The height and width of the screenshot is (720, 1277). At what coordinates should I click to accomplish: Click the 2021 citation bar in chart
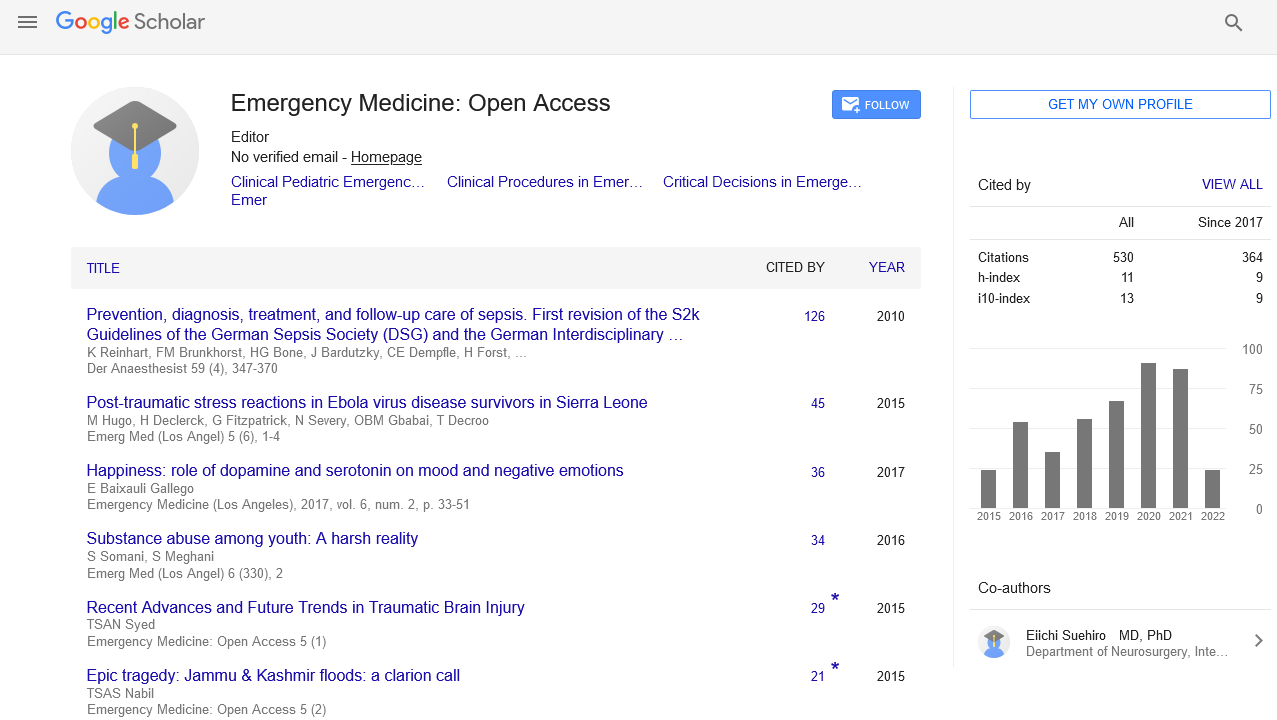point(1180,438)
